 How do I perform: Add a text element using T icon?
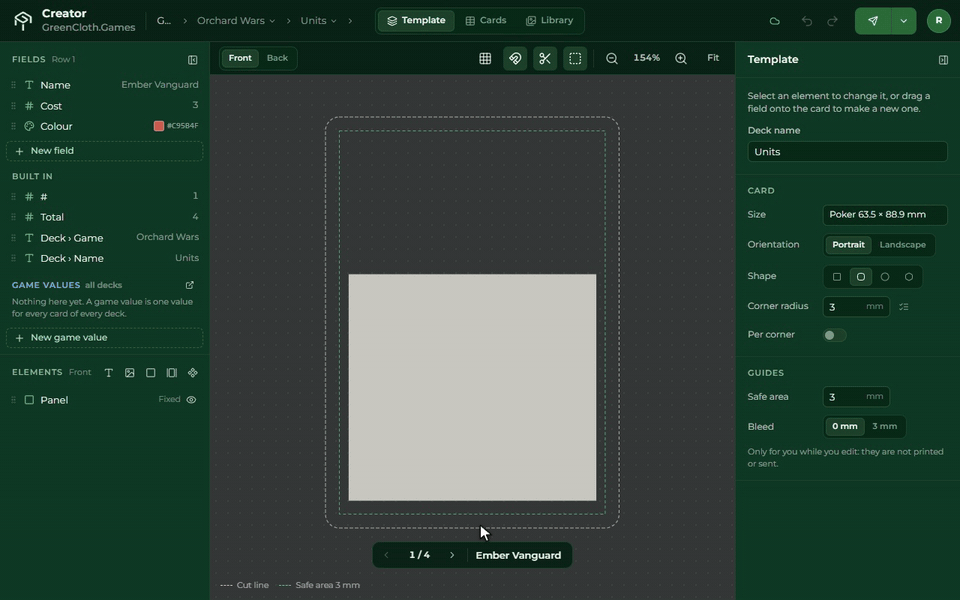[108, 373]
